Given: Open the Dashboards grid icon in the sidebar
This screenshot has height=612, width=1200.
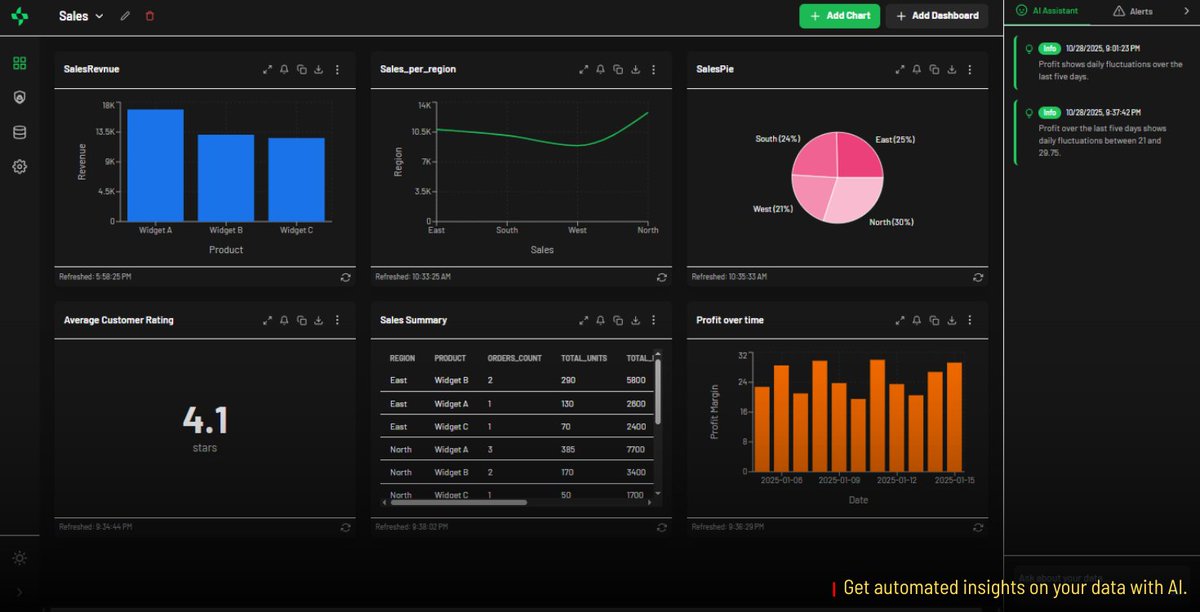Looking at the screenshot, I should [19, 62].
